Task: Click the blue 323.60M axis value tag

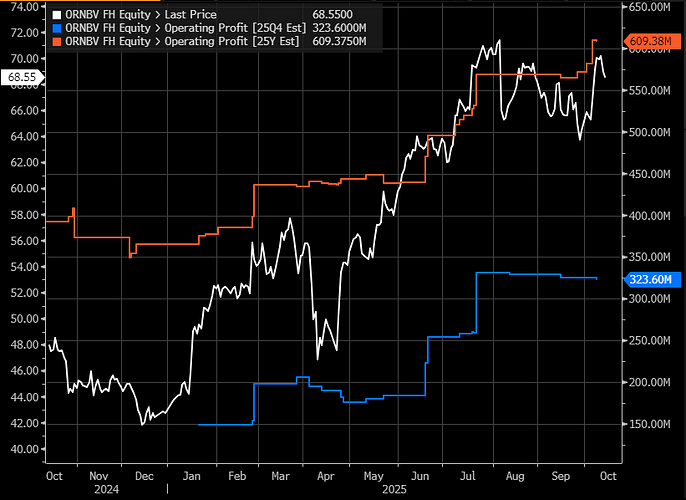Action: 649,281
